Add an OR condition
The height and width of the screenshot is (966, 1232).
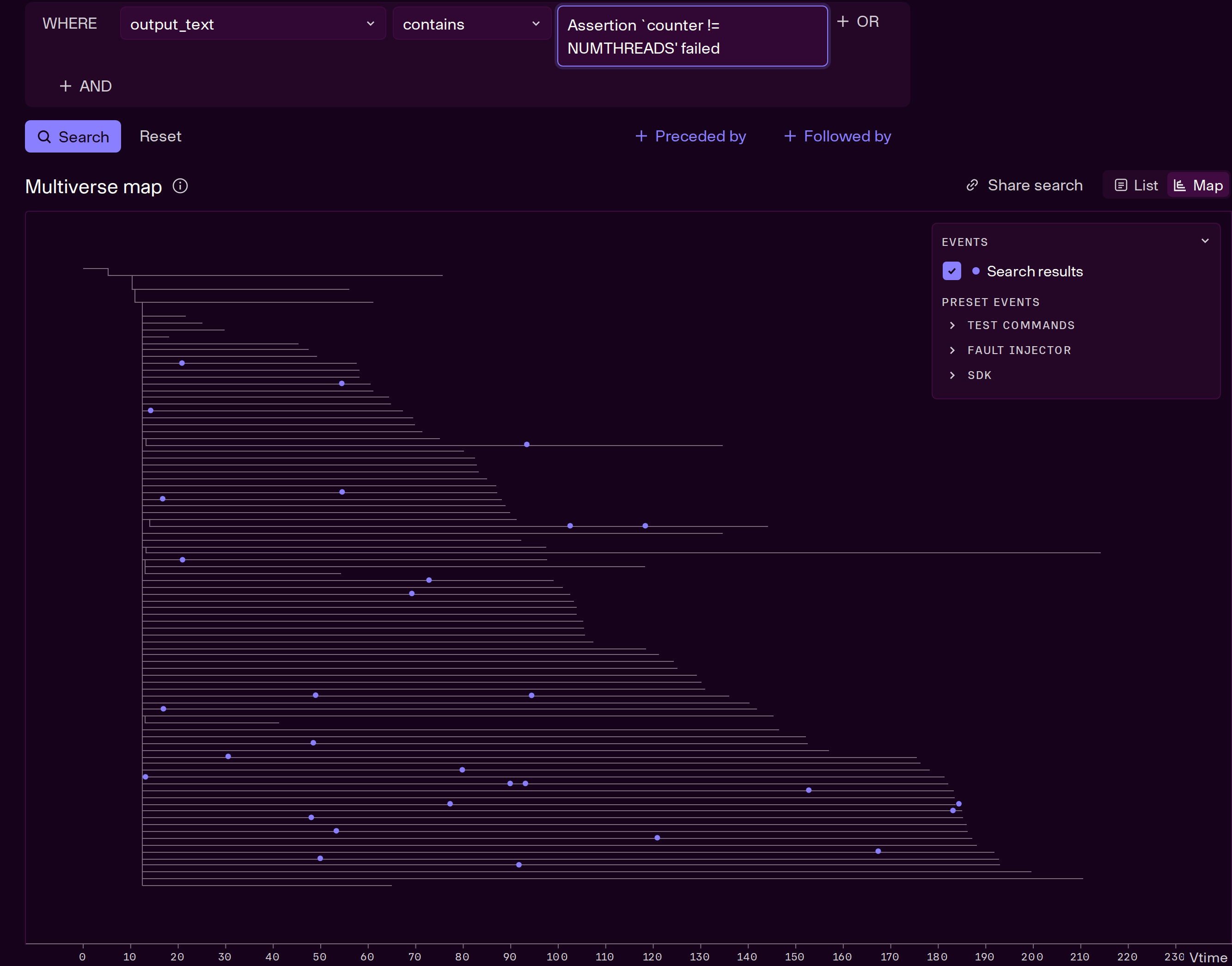pyautogui.click(x=858, y=21)
